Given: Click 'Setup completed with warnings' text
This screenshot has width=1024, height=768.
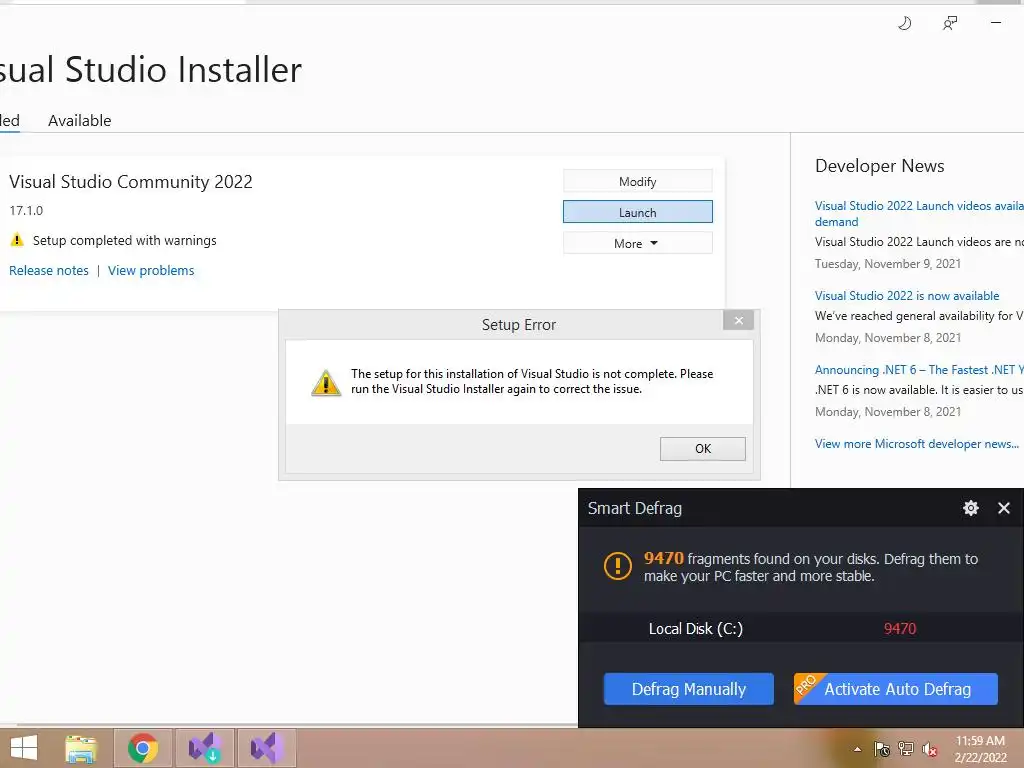Looking at the screenshot, I should point(125,240).
